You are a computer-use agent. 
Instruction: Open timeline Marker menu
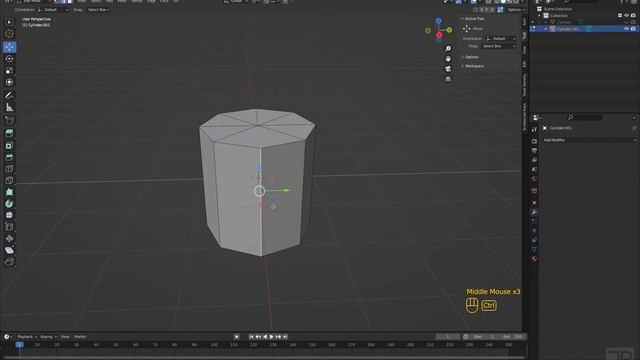pyautogui.click(x=80, y=337)
